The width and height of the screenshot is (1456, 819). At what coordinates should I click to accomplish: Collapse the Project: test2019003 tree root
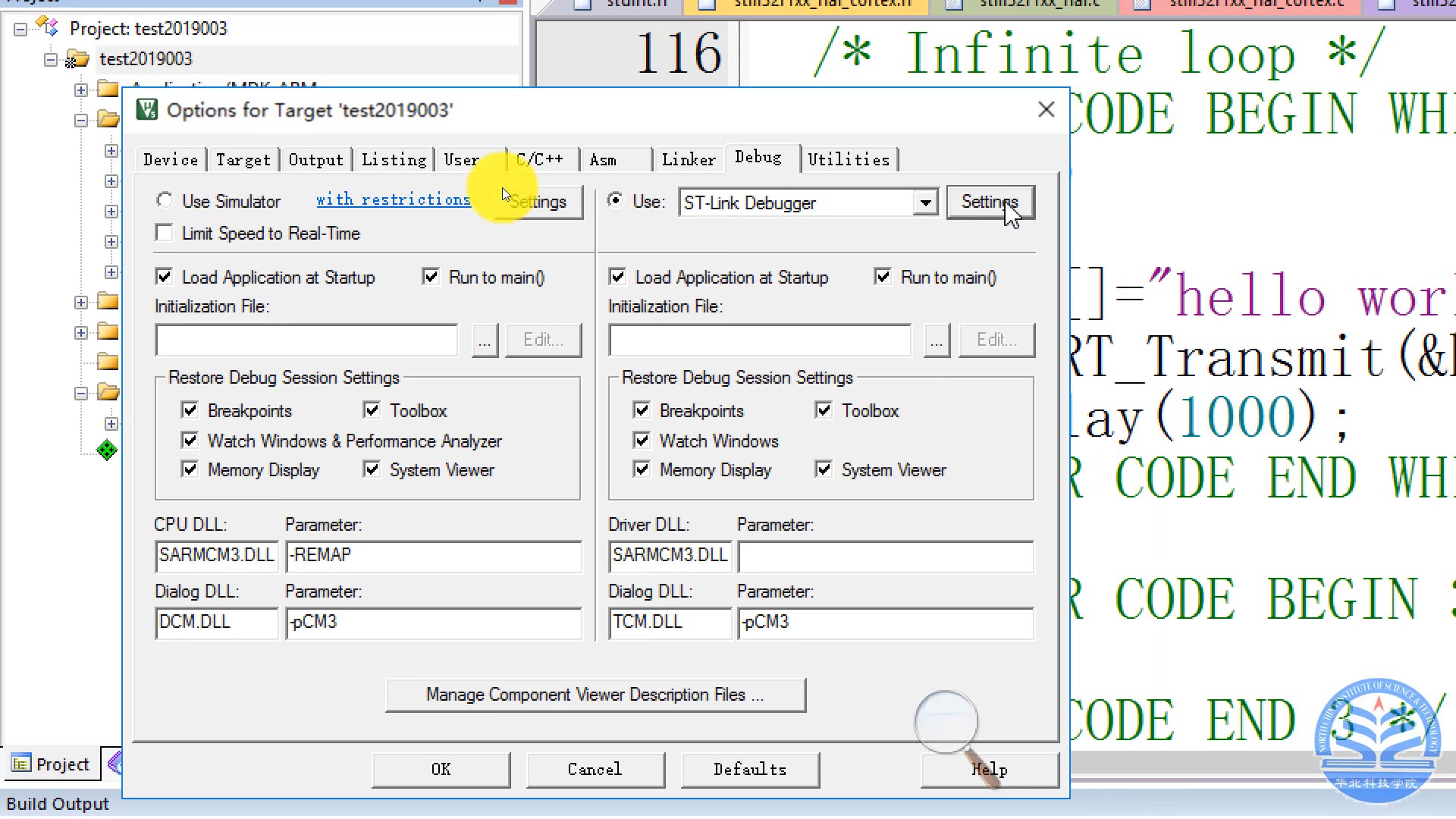20,29
